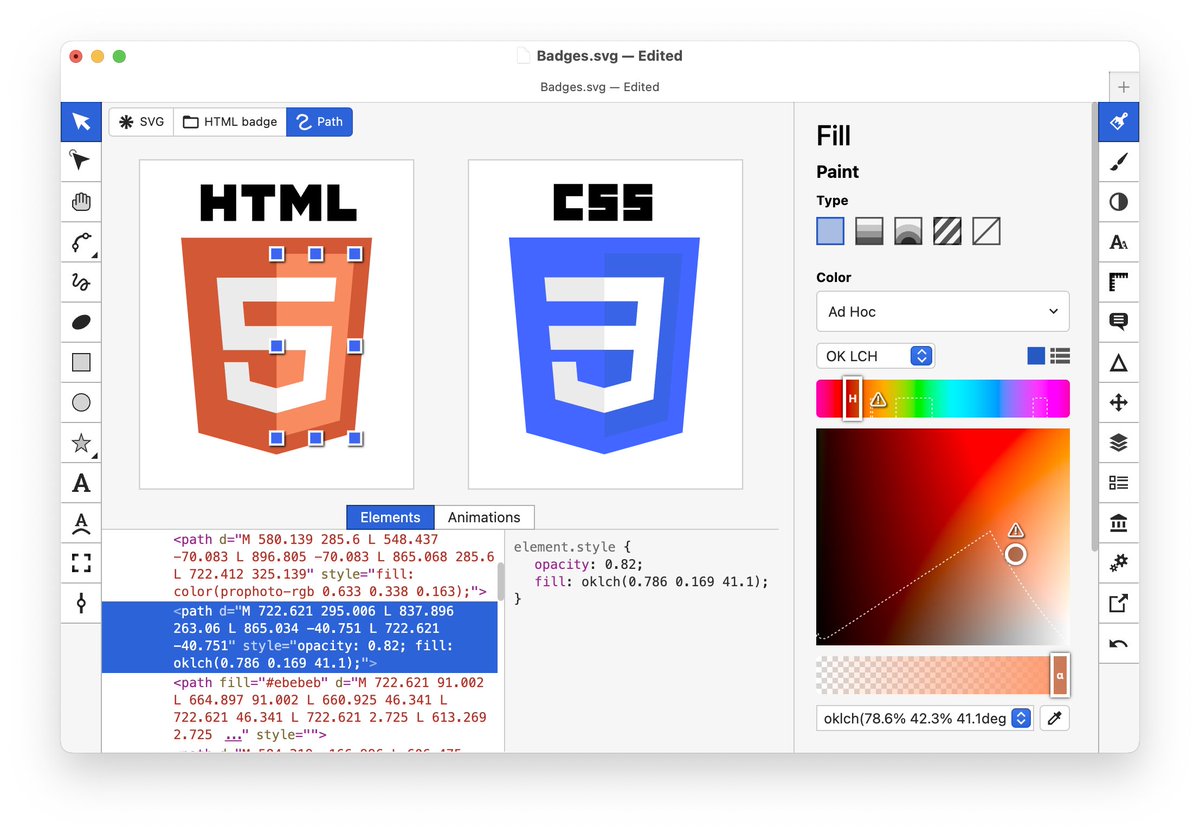Viewport: 1200px width, 833px height.
Task: Select the Blob brush tool
Action: coord(81,322)
